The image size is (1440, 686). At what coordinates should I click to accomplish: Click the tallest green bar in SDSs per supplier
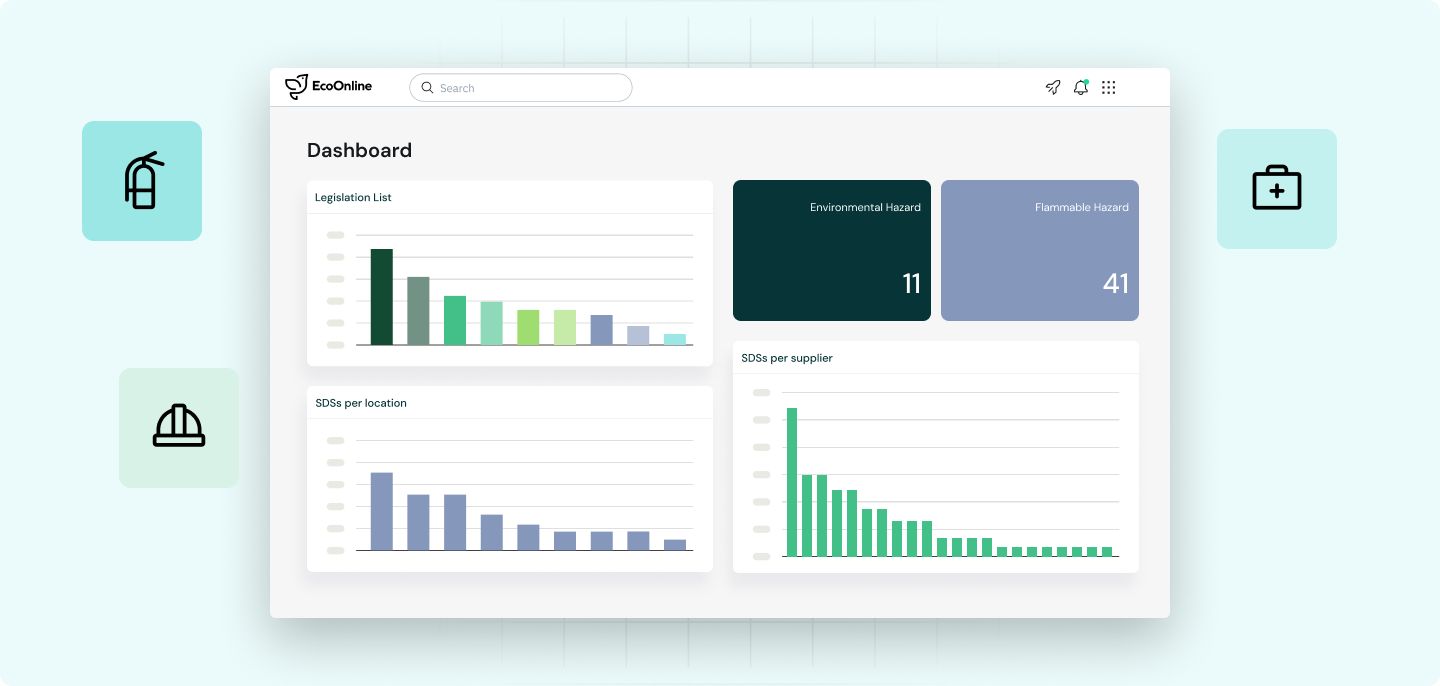tap(791, 480)
